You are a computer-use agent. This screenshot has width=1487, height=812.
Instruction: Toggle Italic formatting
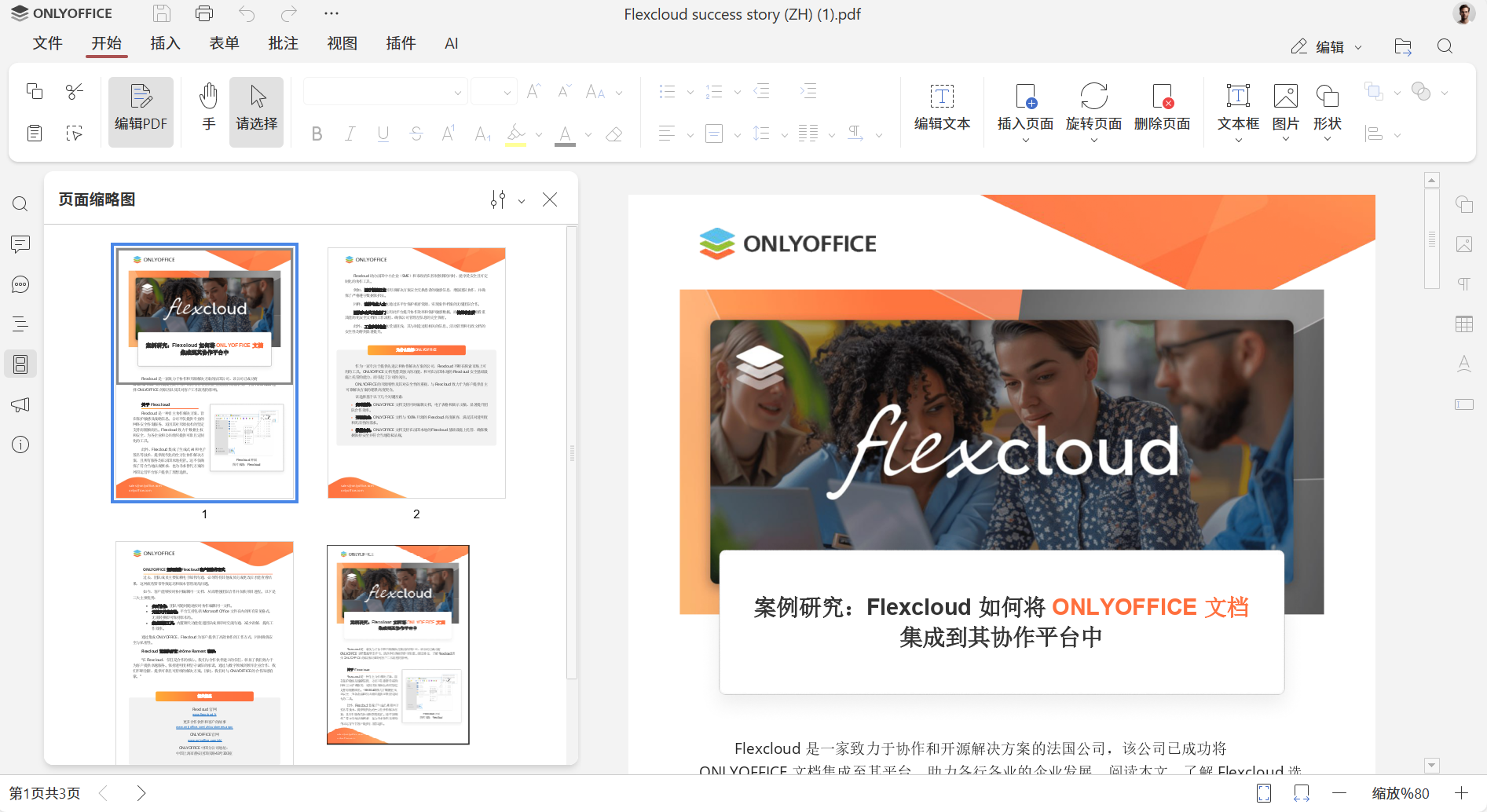click(350, 134)
